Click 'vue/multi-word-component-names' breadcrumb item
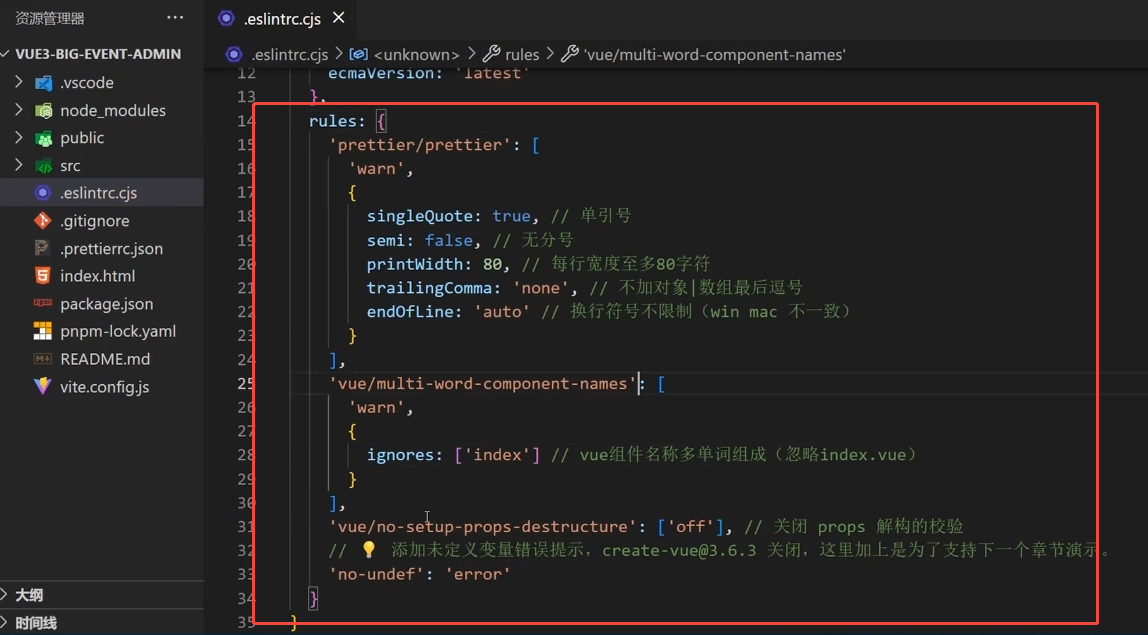This screenshot has width=1148, height=635. point(714,54)
